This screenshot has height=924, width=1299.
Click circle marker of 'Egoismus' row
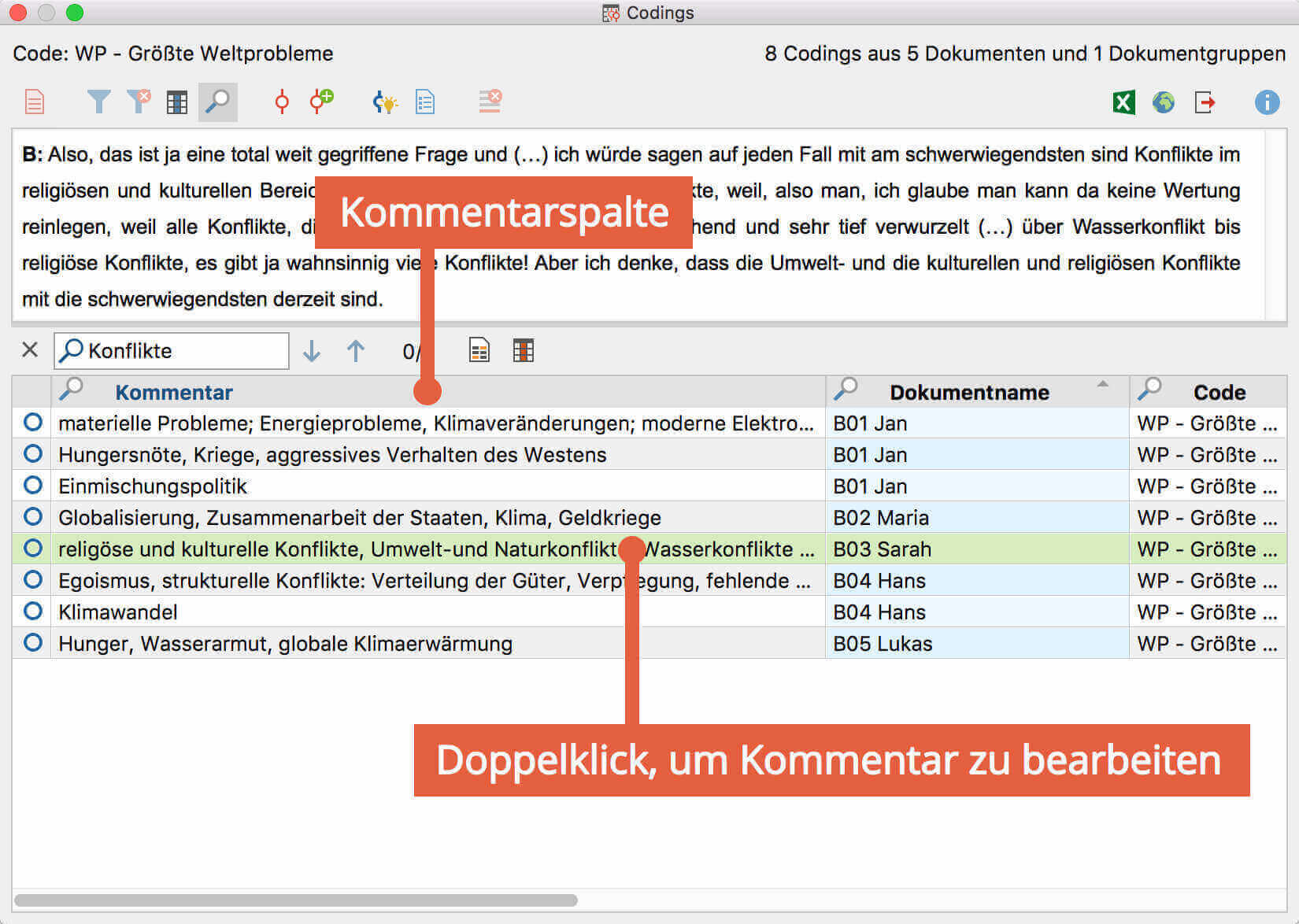[32, 580]
